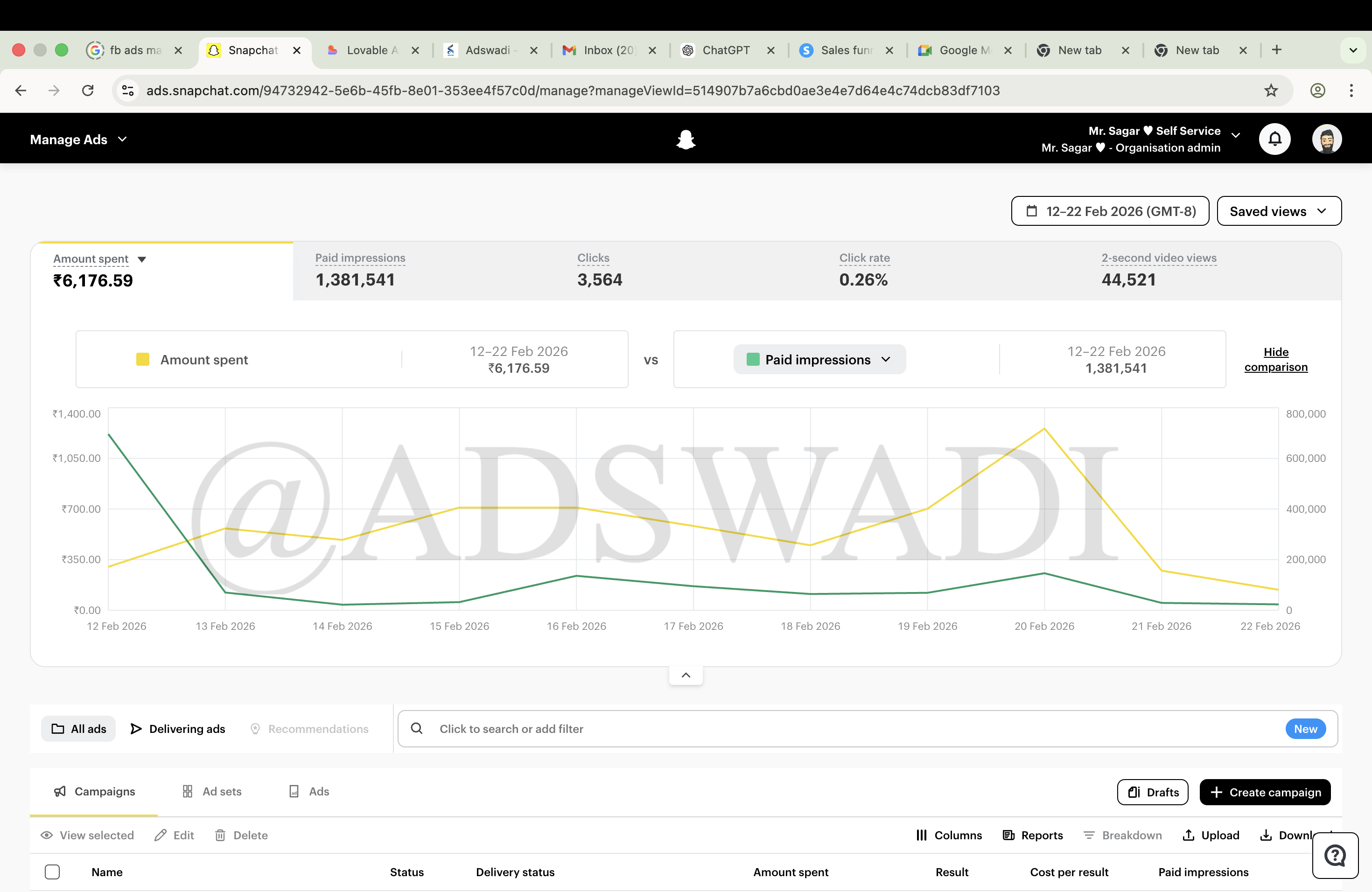The width and height of the screenshot is (1372, 892).
Task: Collapse the chart using the chevron
Action: [686, 674]
